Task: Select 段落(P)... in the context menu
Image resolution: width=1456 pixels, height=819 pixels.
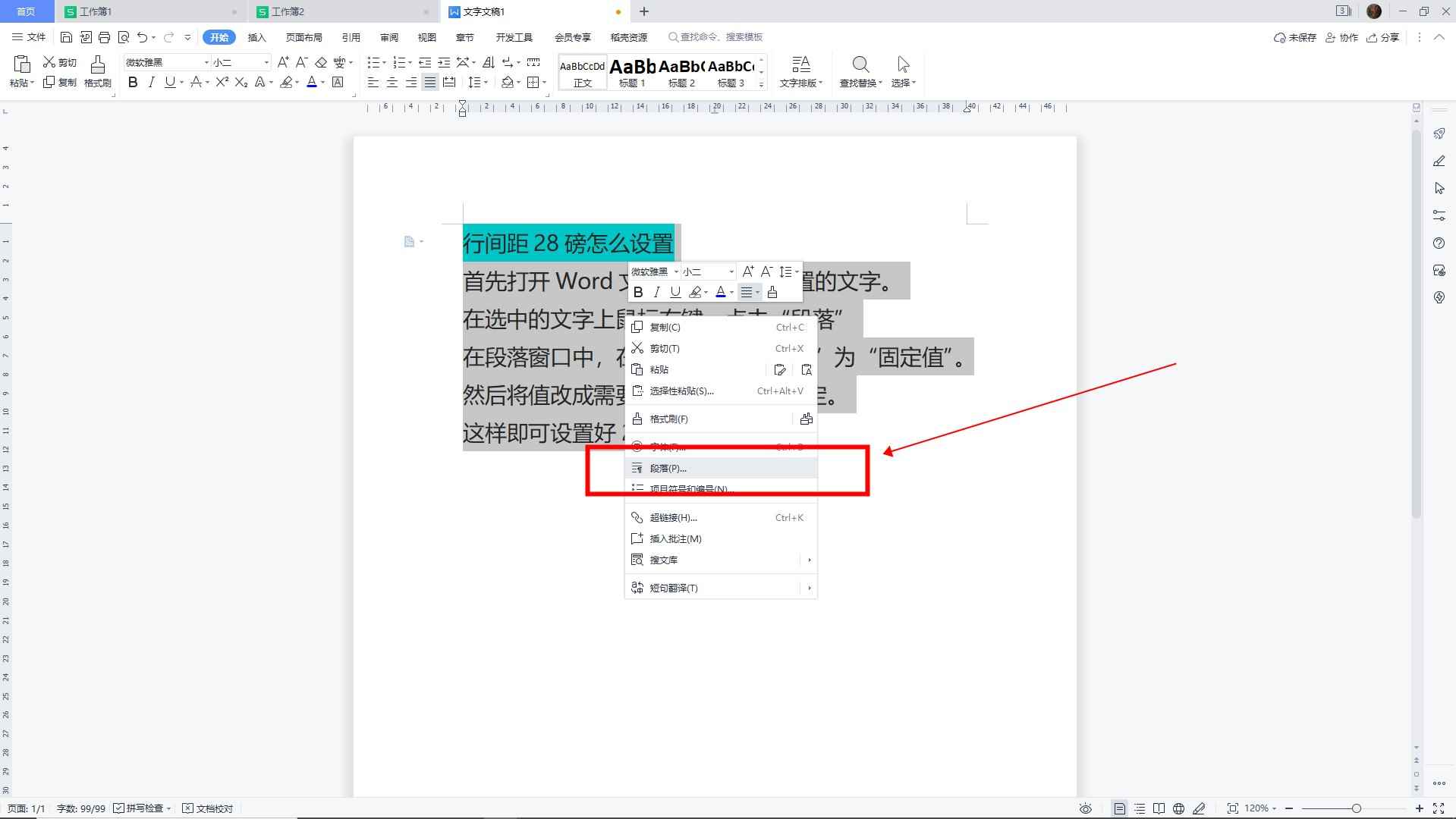Action: click(668, 469)
